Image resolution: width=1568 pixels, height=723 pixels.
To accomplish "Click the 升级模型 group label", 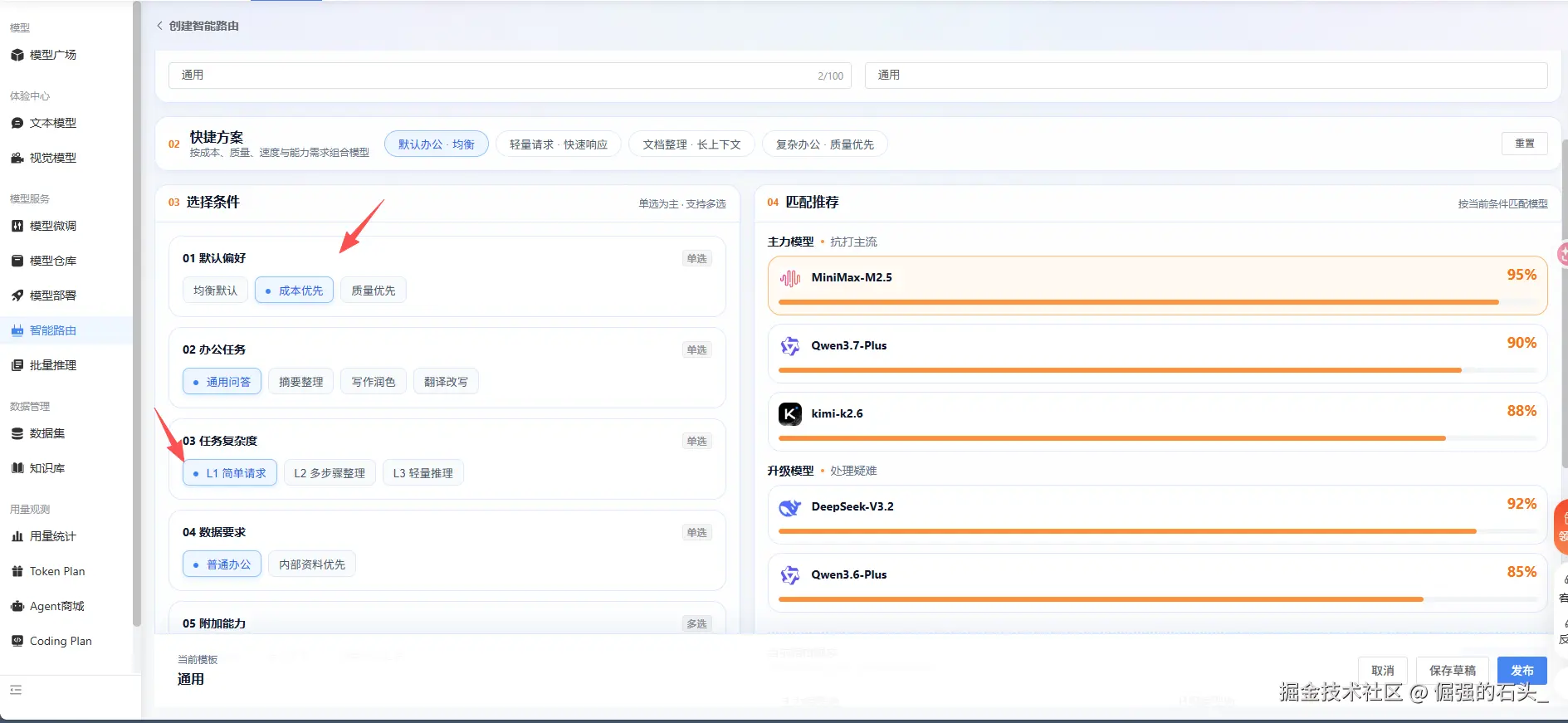I will click(x=790, y=471).
